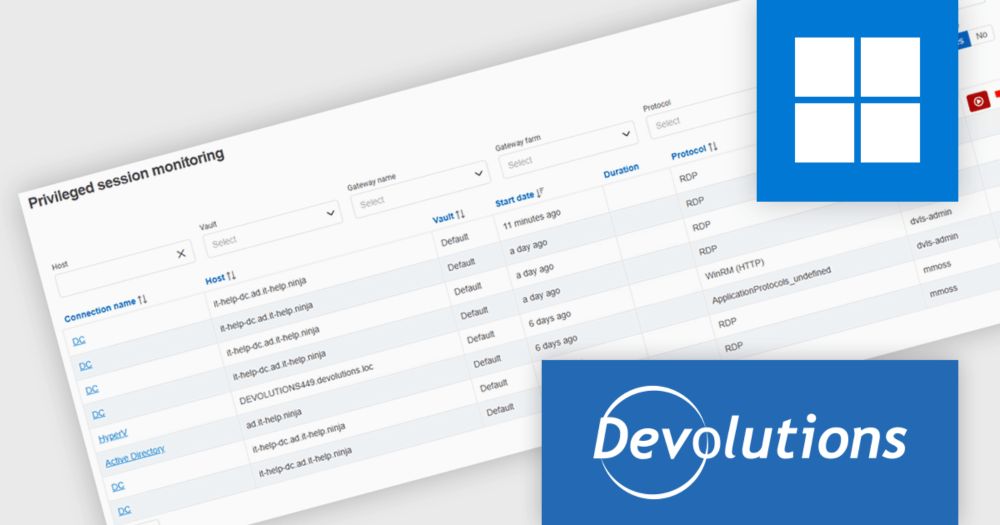Click the Windows logo tile
This screenshot has height=525, width=1000.
pos(857,100)
